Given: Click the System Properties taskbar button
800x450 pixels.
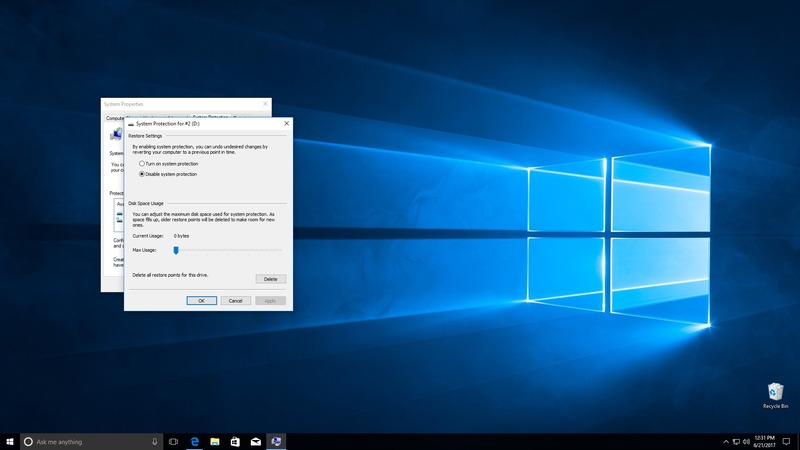Looking at the screenshot, I should (x=277, y=441).
